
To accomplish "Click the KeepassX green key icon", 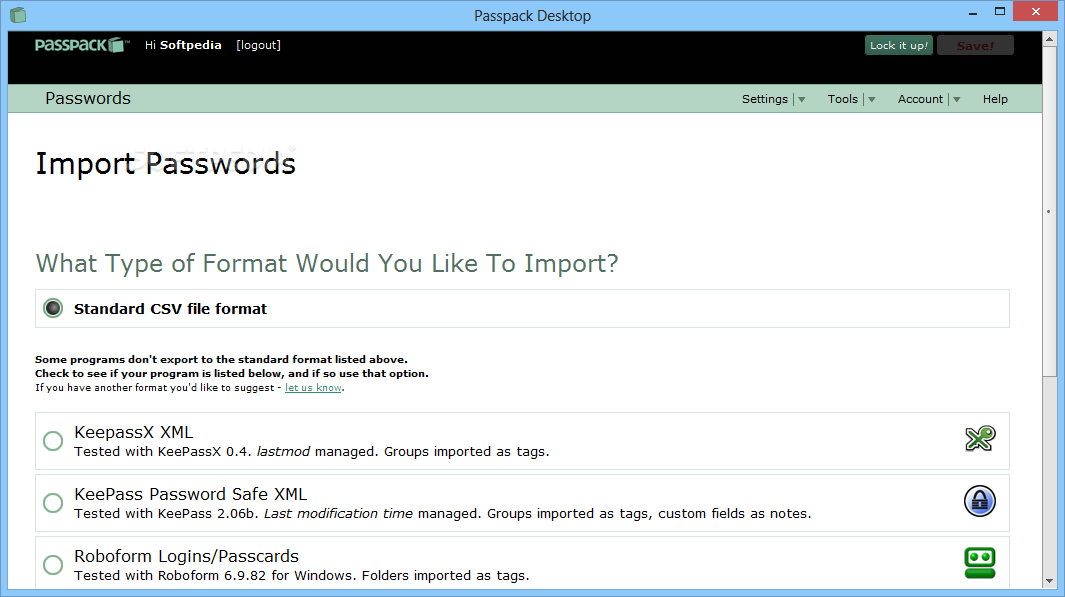I will 980,439.
